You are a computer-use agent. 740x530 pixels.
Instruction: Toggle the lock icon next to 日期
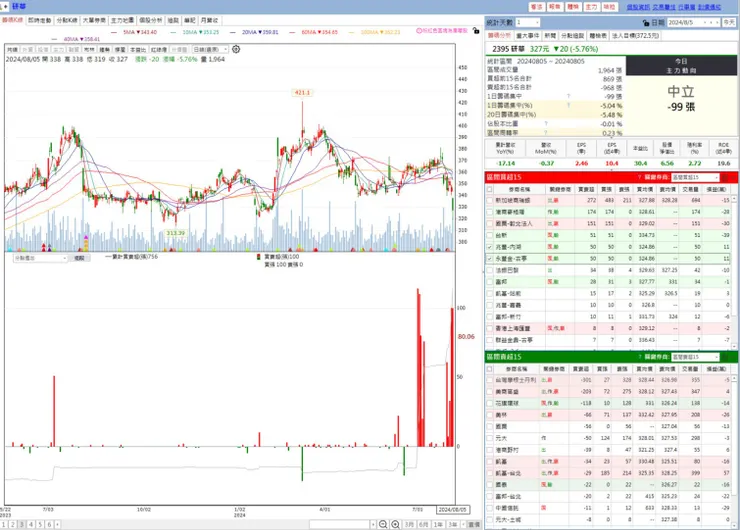coord(646,23)
